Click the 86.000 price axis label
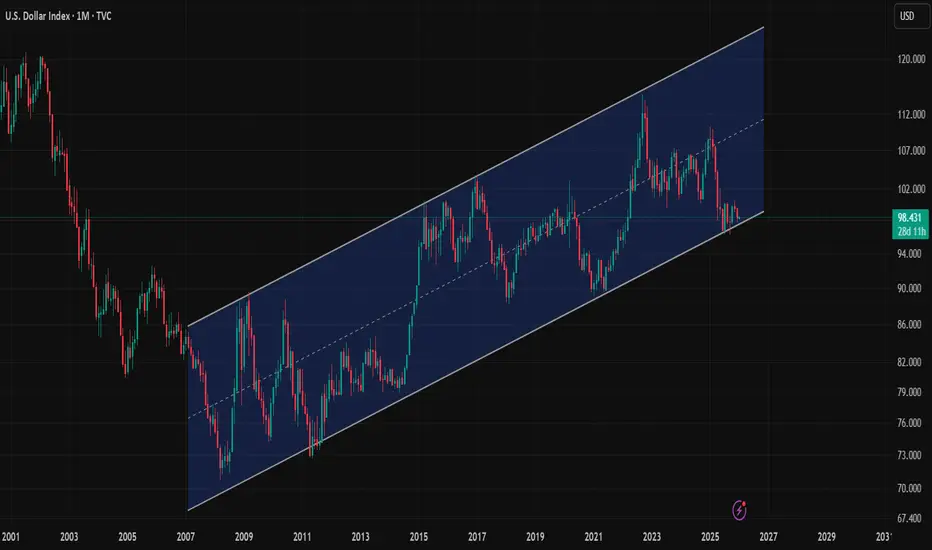The height and width of the screenshot is (550, 932). (x=911, y=325)
